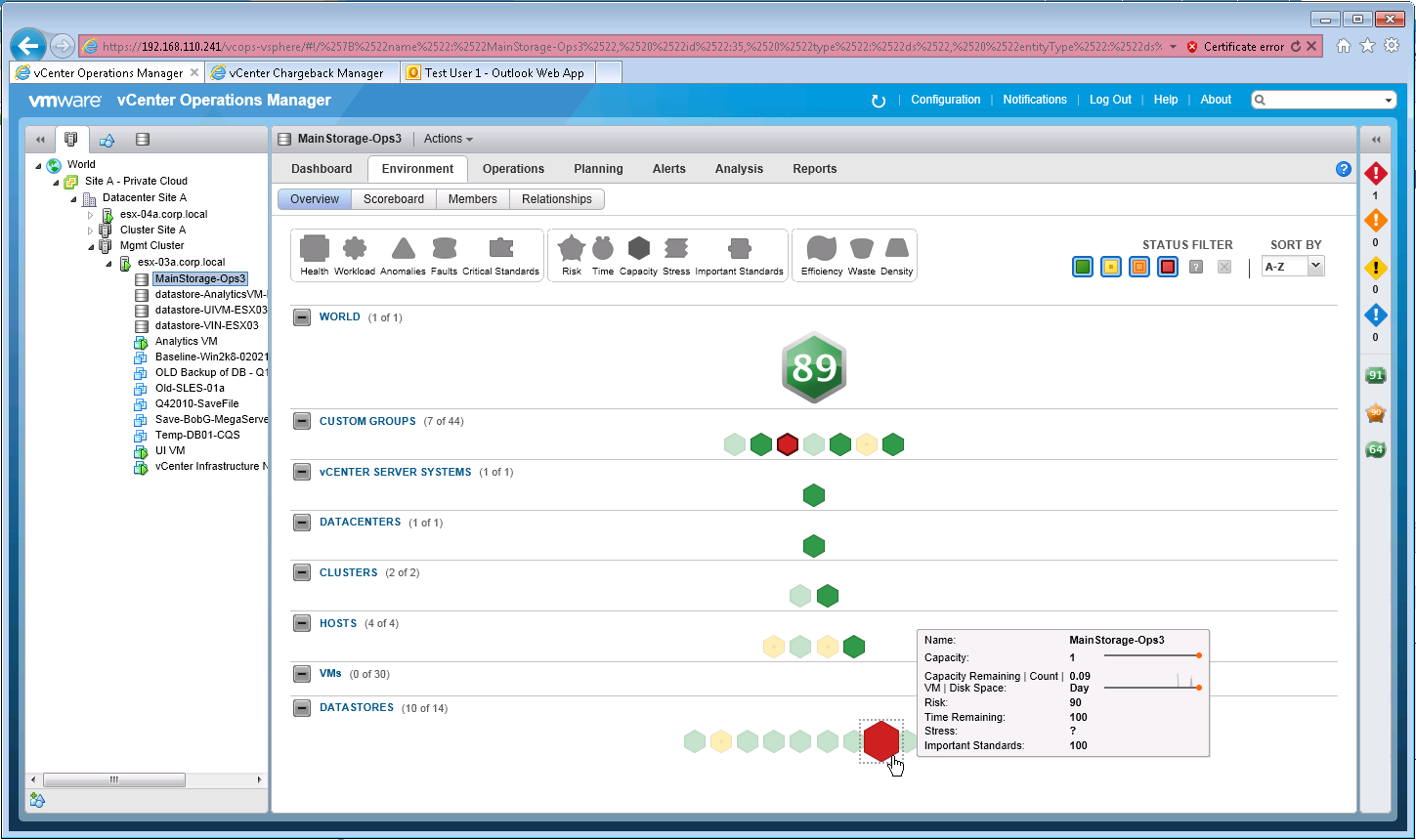The height and width of the screenshot is (840, 1416).
Task: Toggle the orange status filter
Action: [x=1139, y=267]
